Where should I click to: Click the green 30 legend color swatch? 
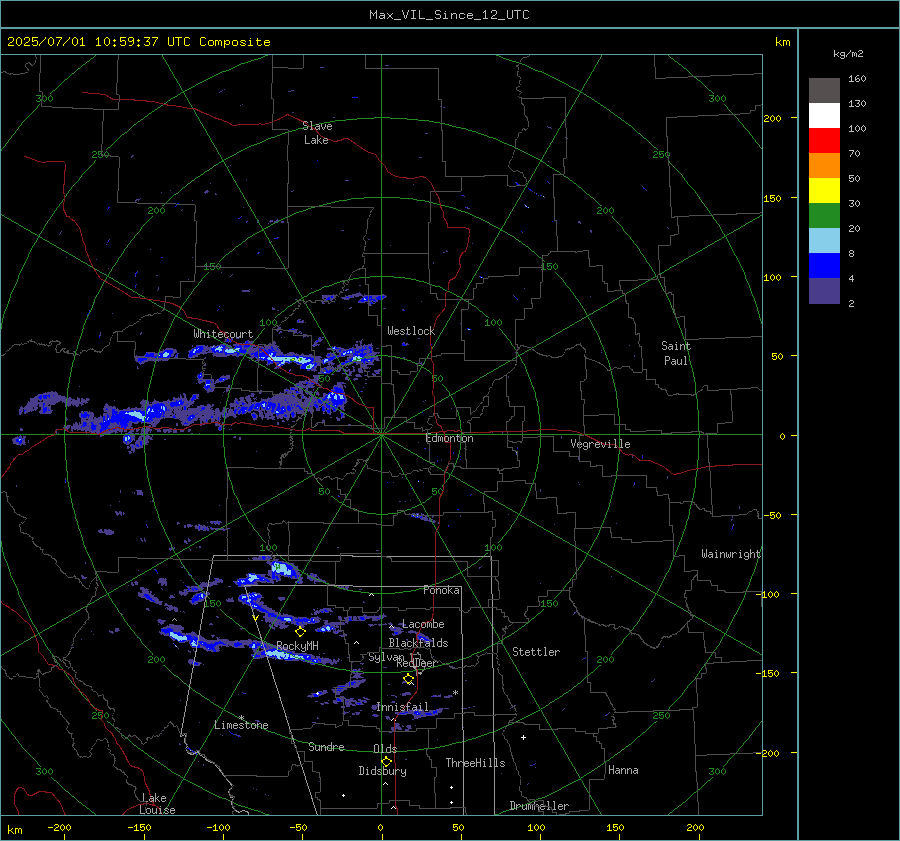click(x=824, y=215)
